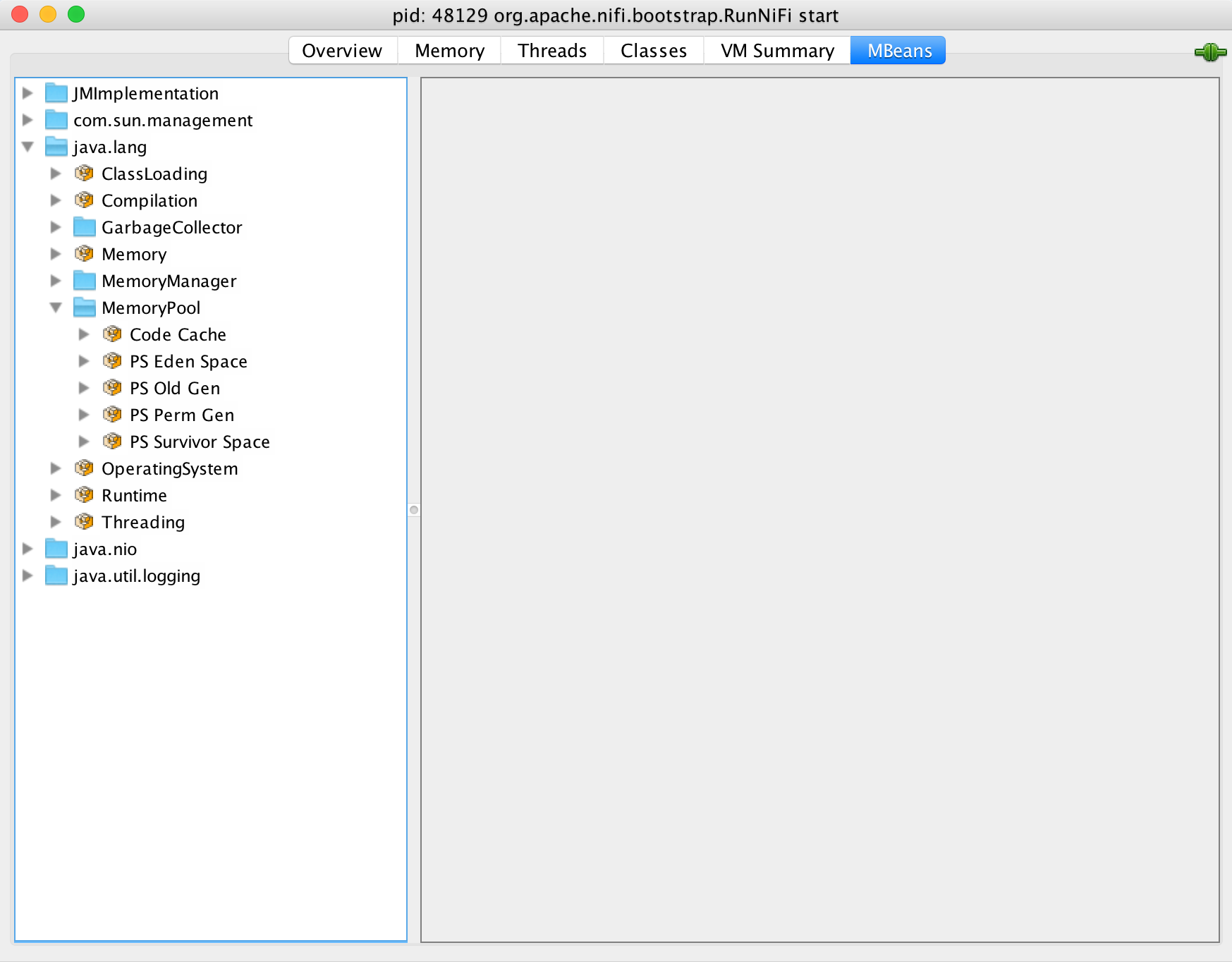Select the Code Cache memory pool bean

(177, 334)
